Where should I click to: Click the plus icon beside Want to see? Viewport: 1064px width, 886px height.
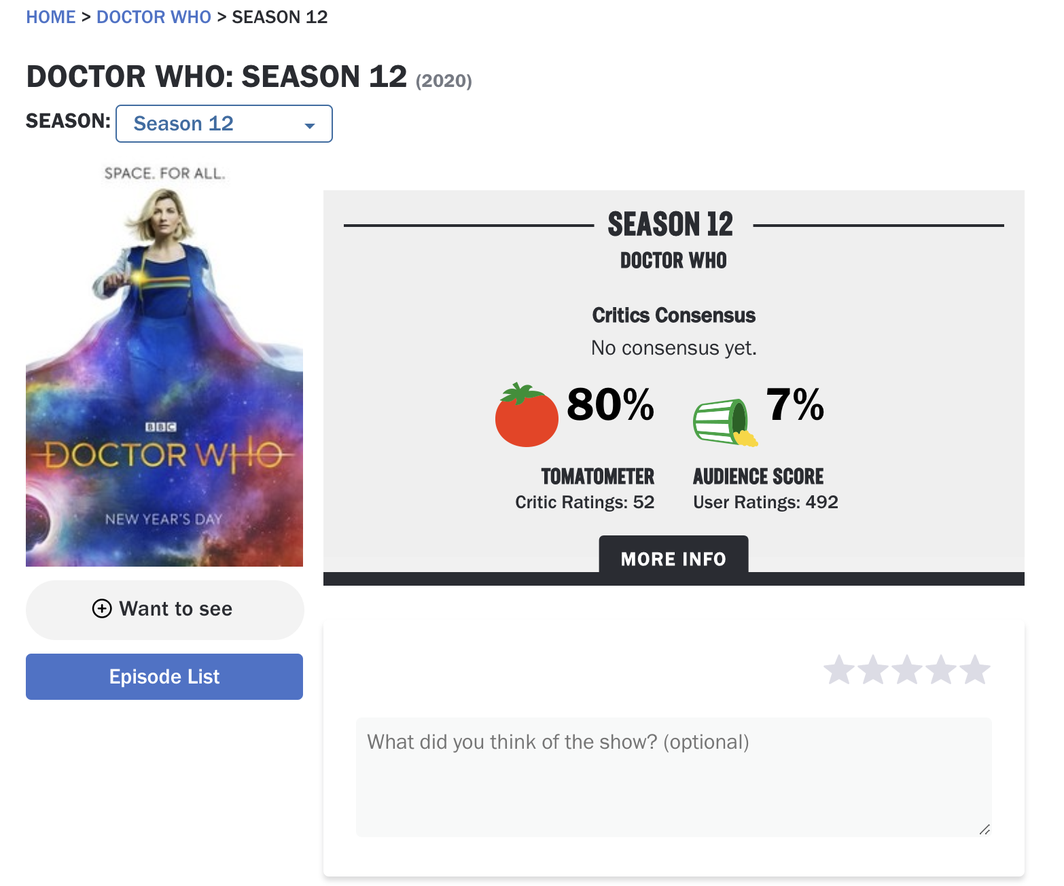click(x=101, y=609)
